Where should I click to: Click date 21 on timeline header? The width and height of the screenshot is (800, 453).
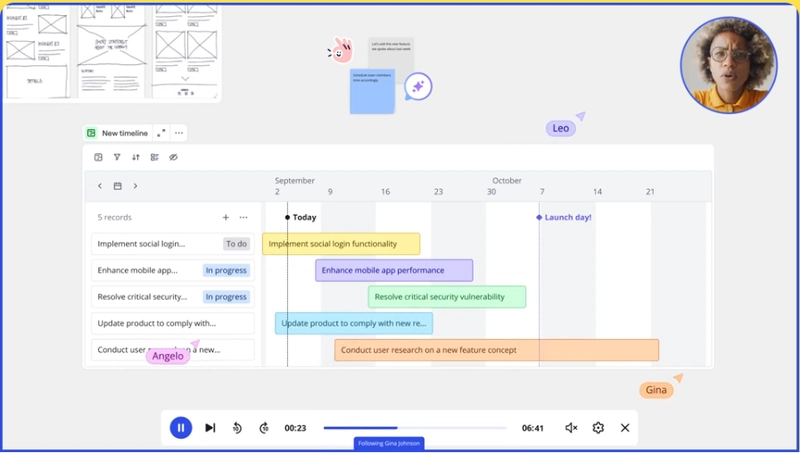tap(650, 192)
